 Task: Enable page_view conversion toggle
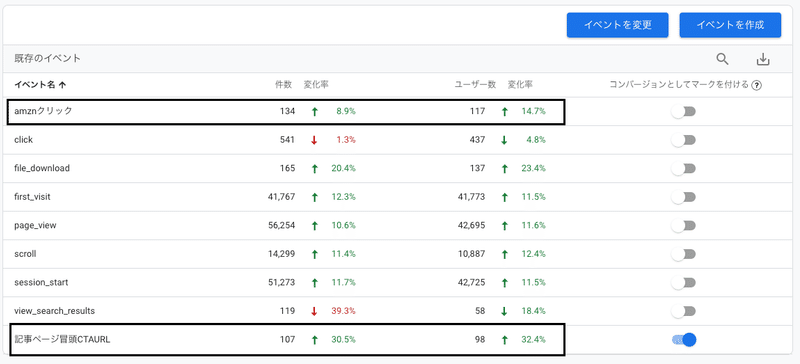(x=684, y=225)
